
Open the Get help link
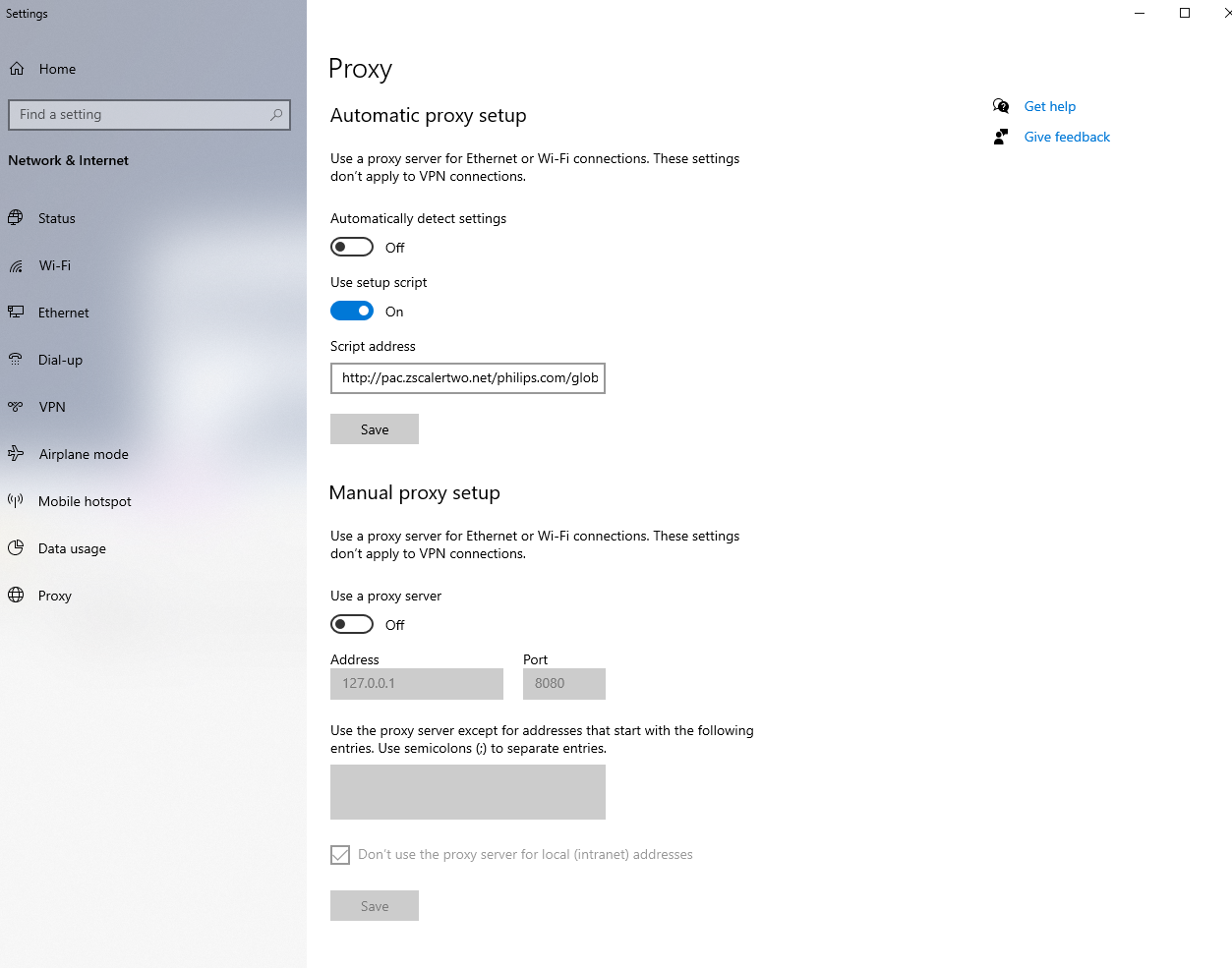[1050, 106]
